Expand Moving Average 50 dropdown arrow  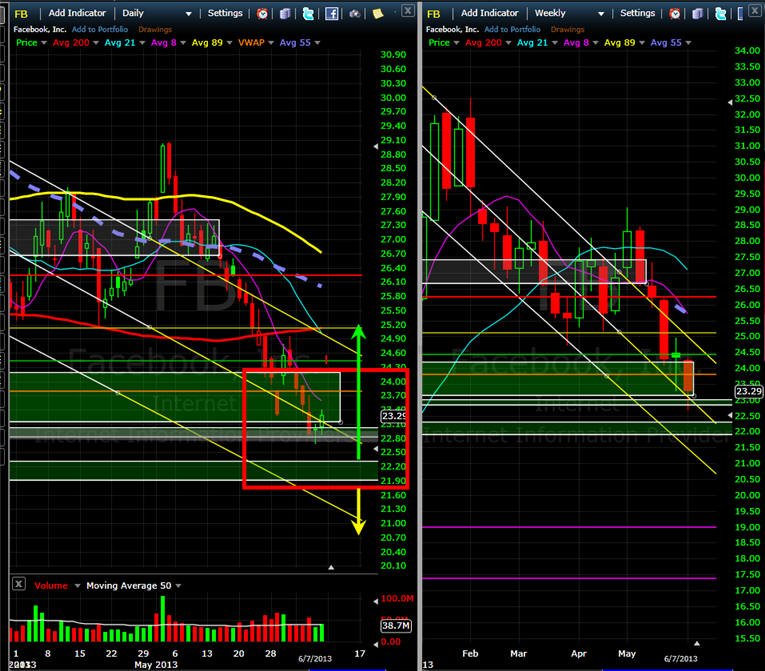[x=178, y=586]
